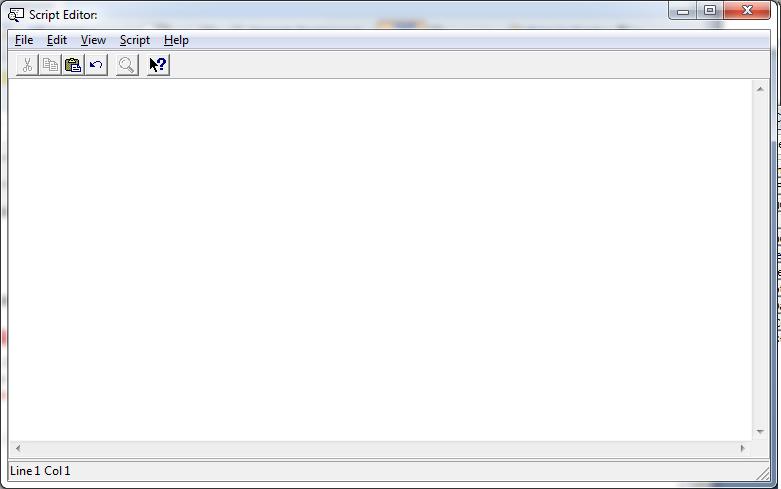Click the vertical scrollbar down arrow

click(x=760, y=431)
